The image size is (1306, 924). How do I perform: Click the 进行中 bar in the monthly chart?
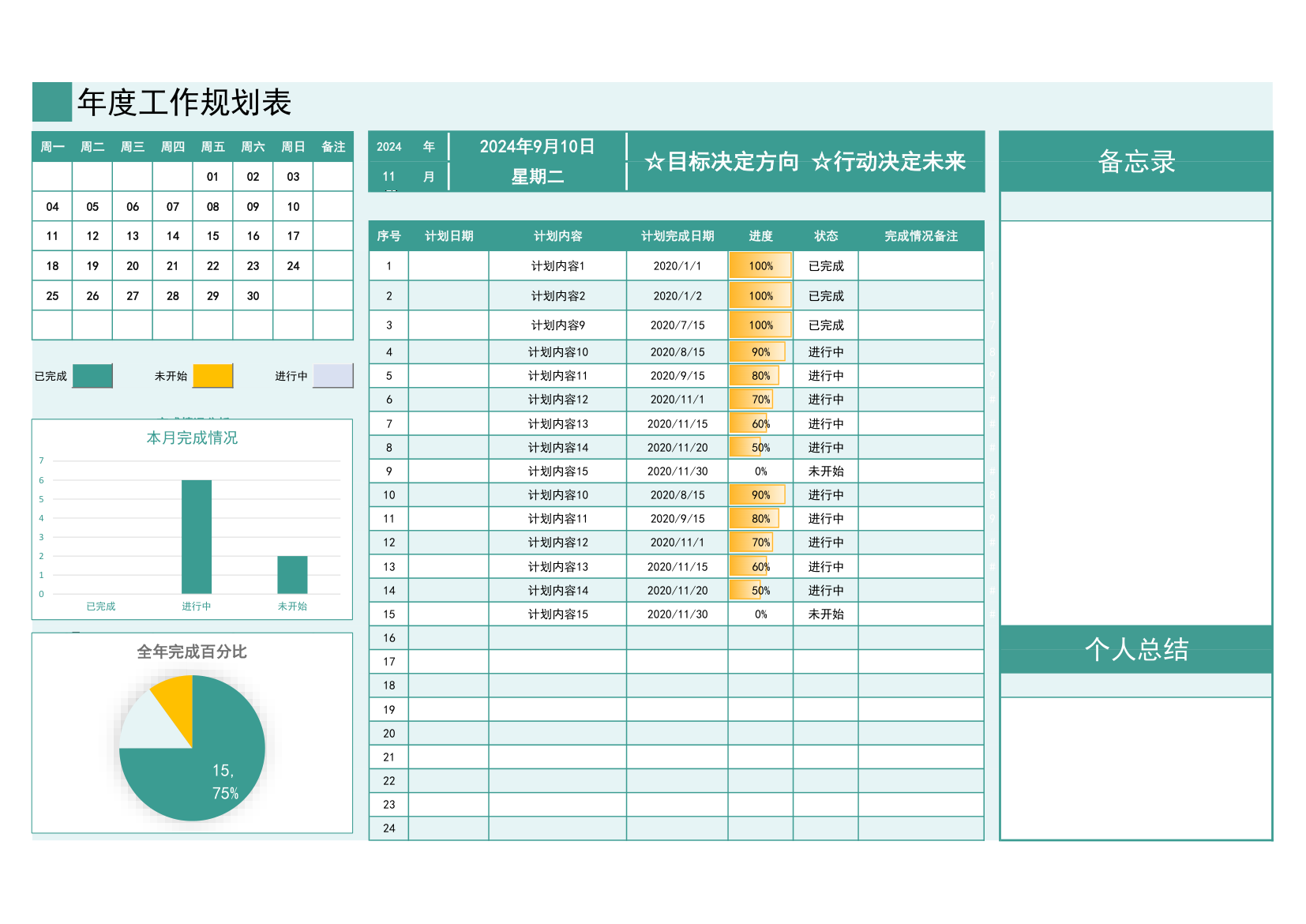(197, 537)
